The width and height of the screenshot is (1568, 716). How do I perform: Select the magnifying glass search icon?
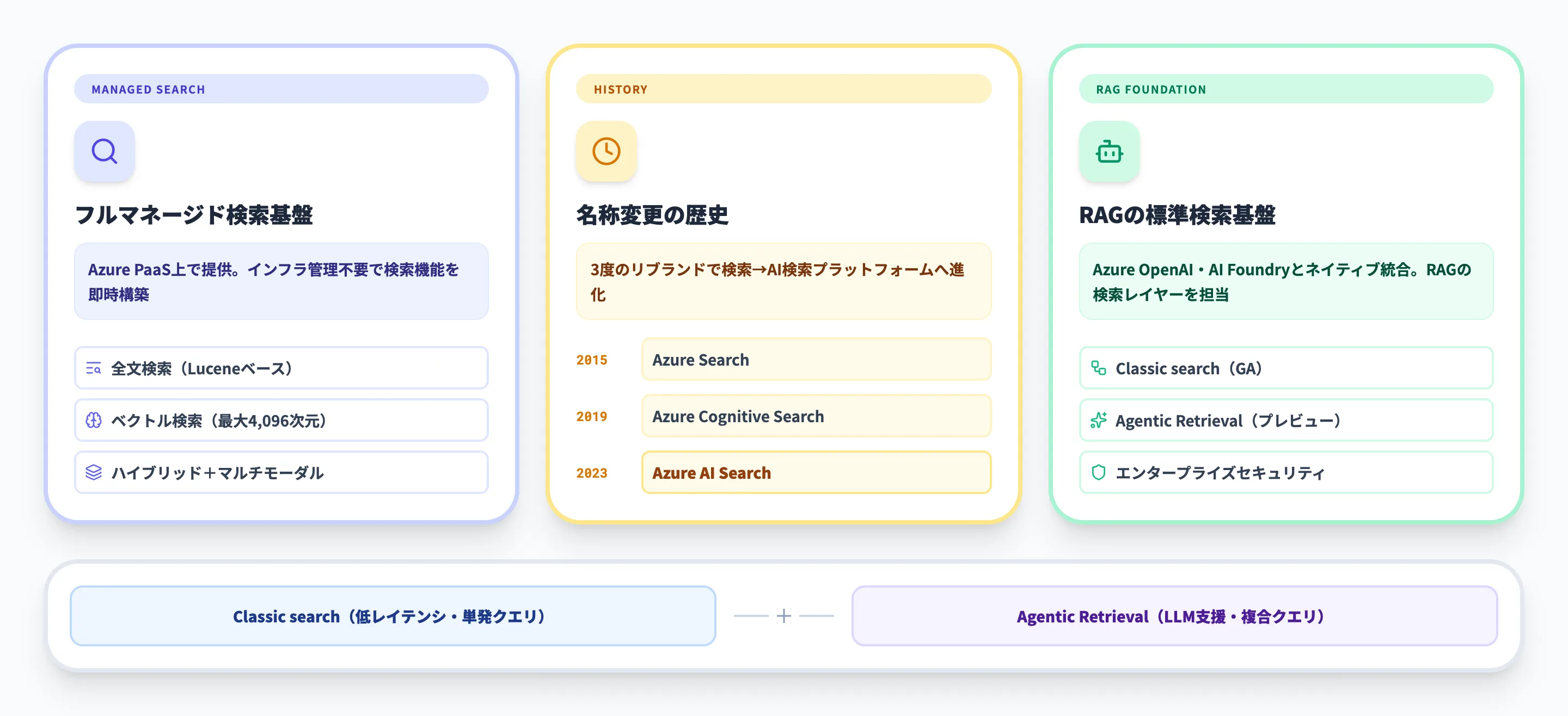tap(104, 151)
